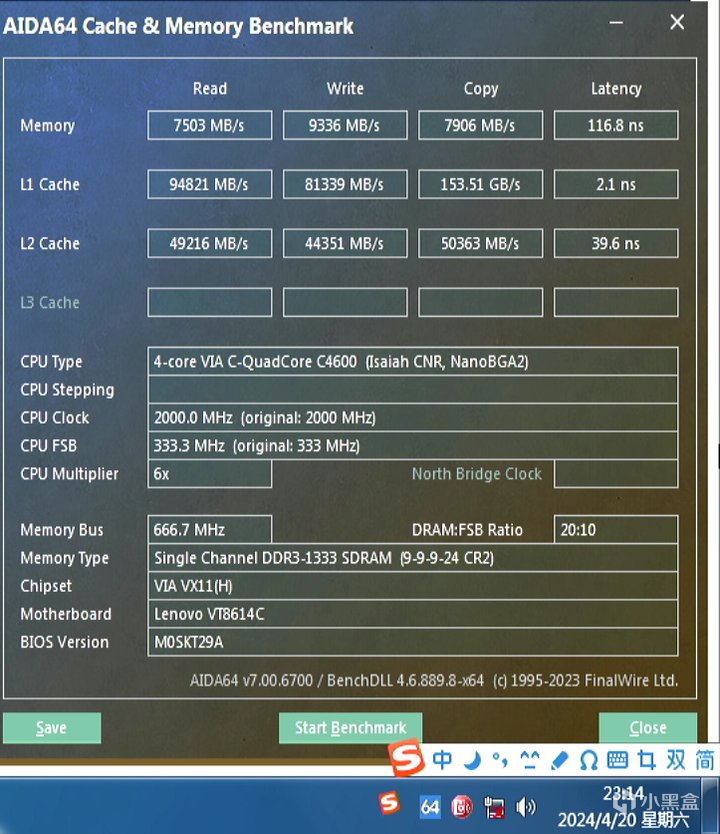This screenshot has width=720, height=834.
Task: Click the network tray icon with red mark
Action: [x=494, y=807]
